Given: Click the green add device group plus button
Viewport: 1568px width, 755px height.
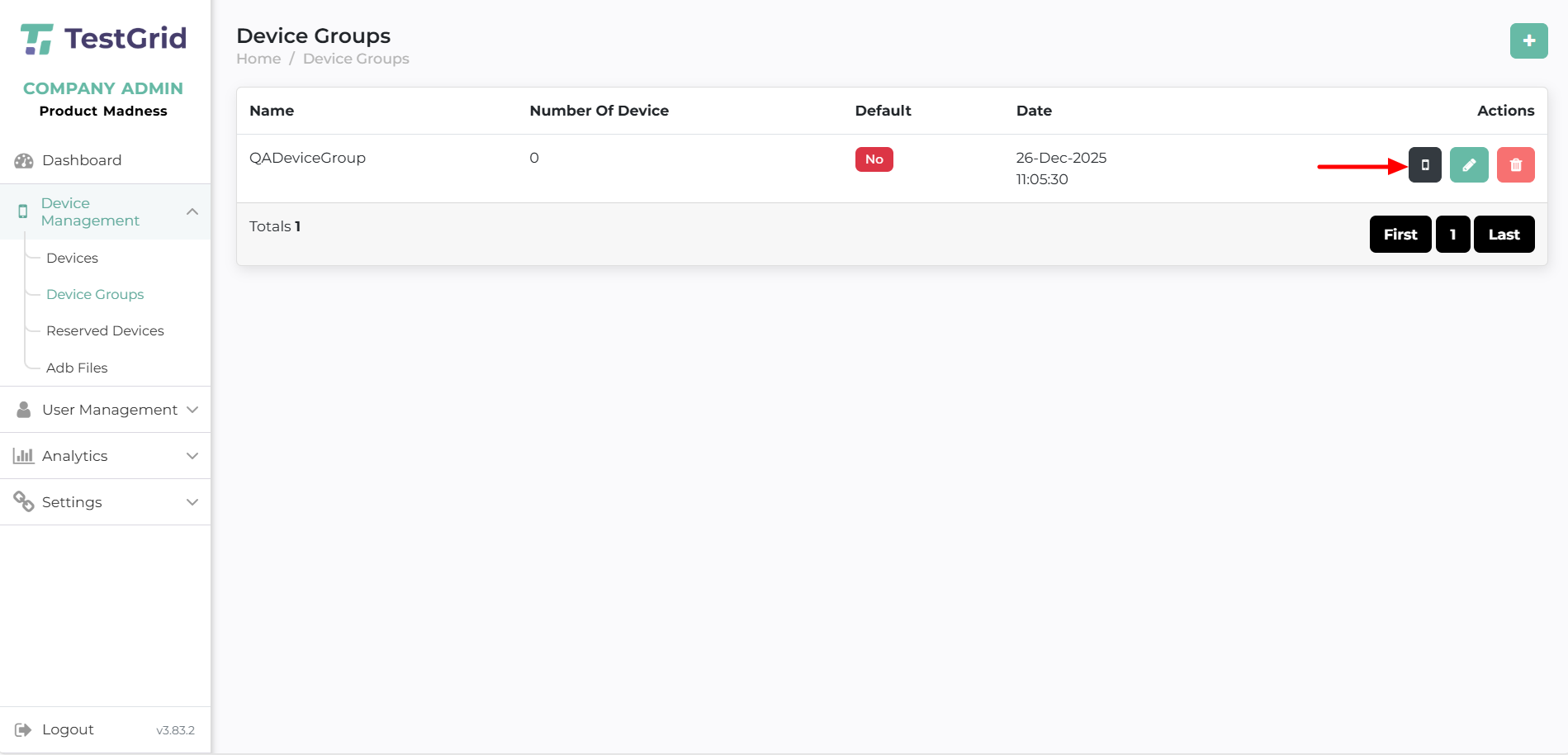Looking at the screenshot, I should [1528, 41].
